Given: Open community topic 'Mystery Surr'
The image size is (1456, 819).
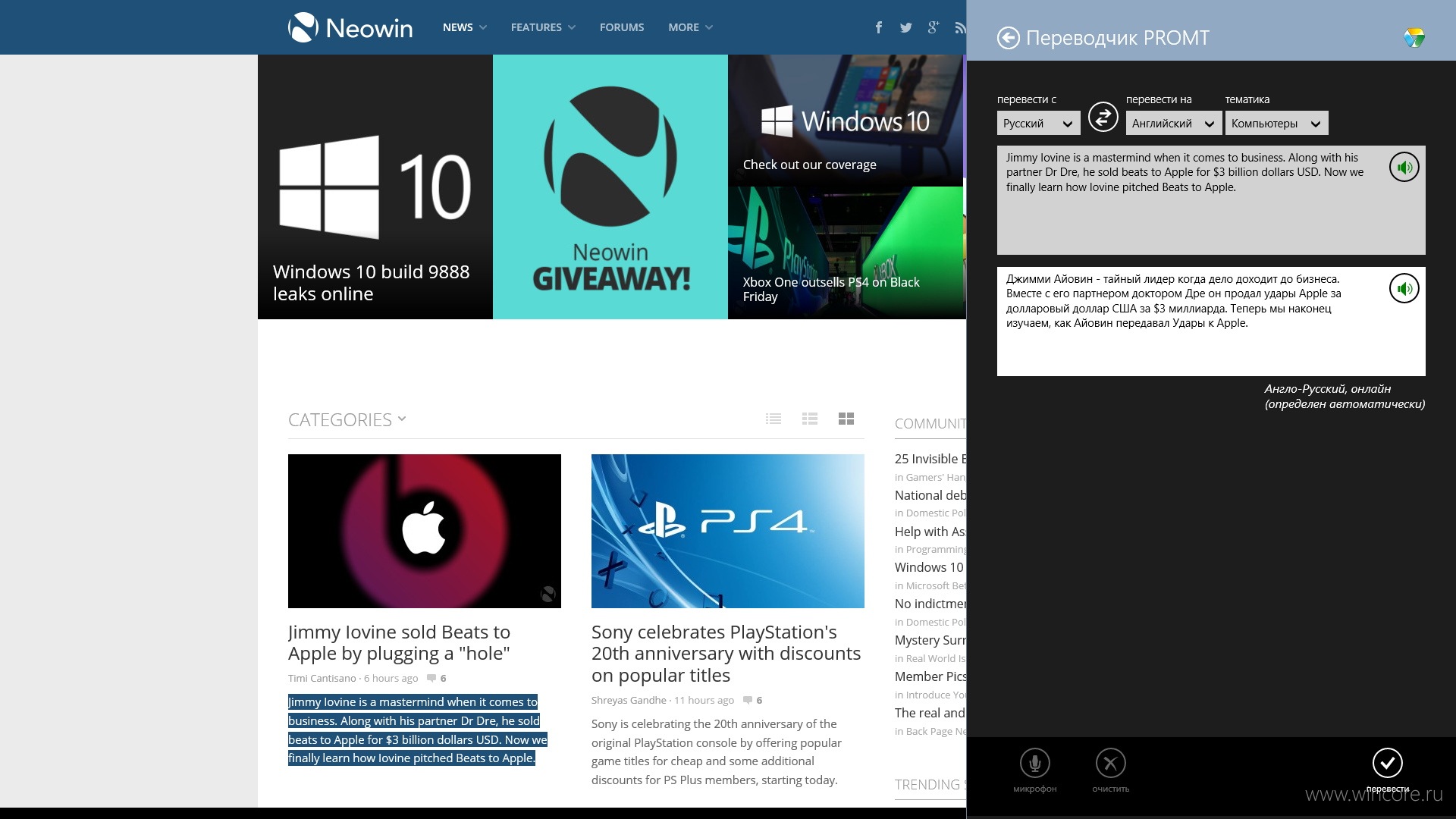Looking at the screenshot, I should pyautogui.click(x=930, y=640).
